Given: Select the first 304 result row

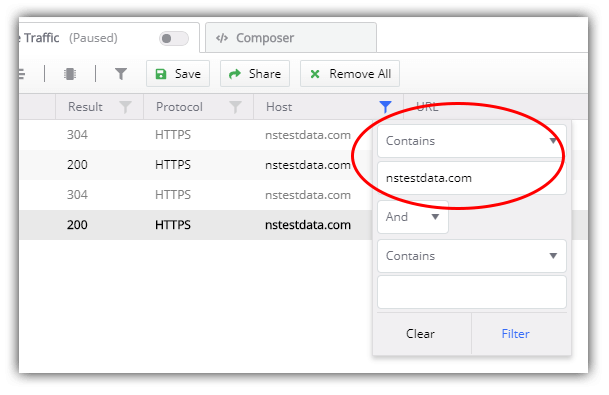Looking at the screenshot, I should tap(196, 135).
